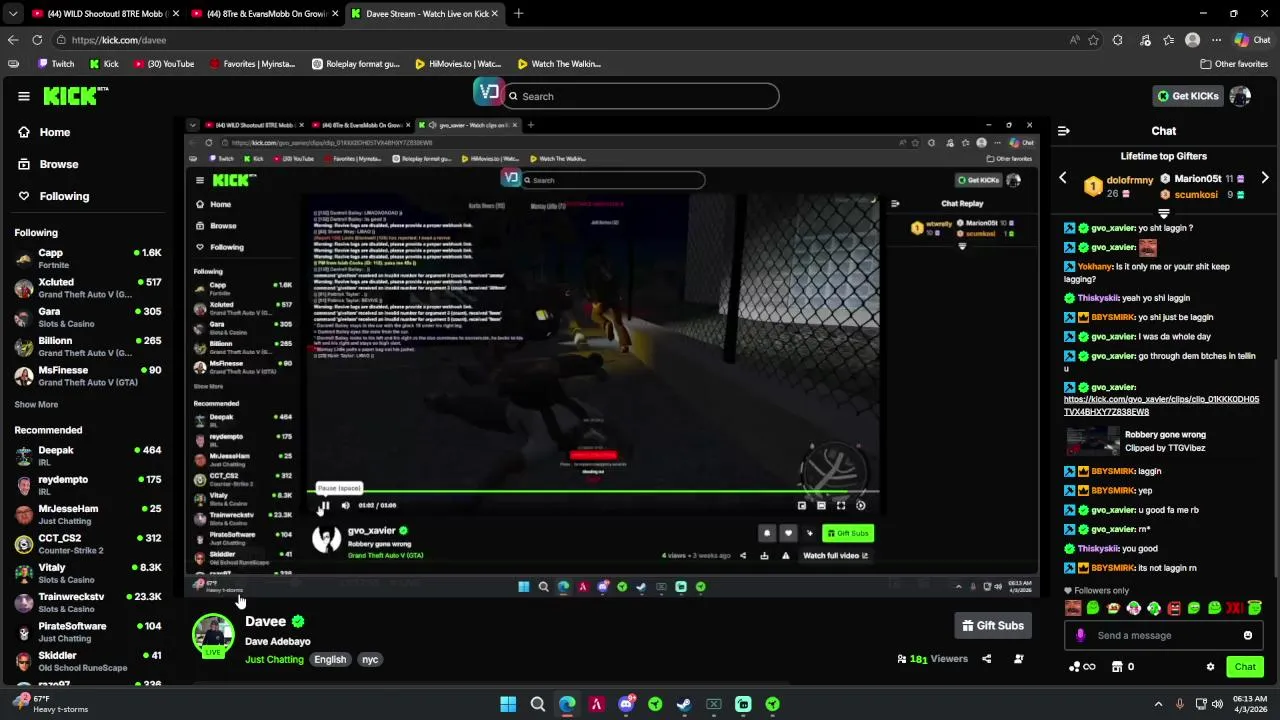Image resolution: width=1280 pixels, height=720 pixels.
Task: Click the Just Chatting category link
Action: (274, 660)
